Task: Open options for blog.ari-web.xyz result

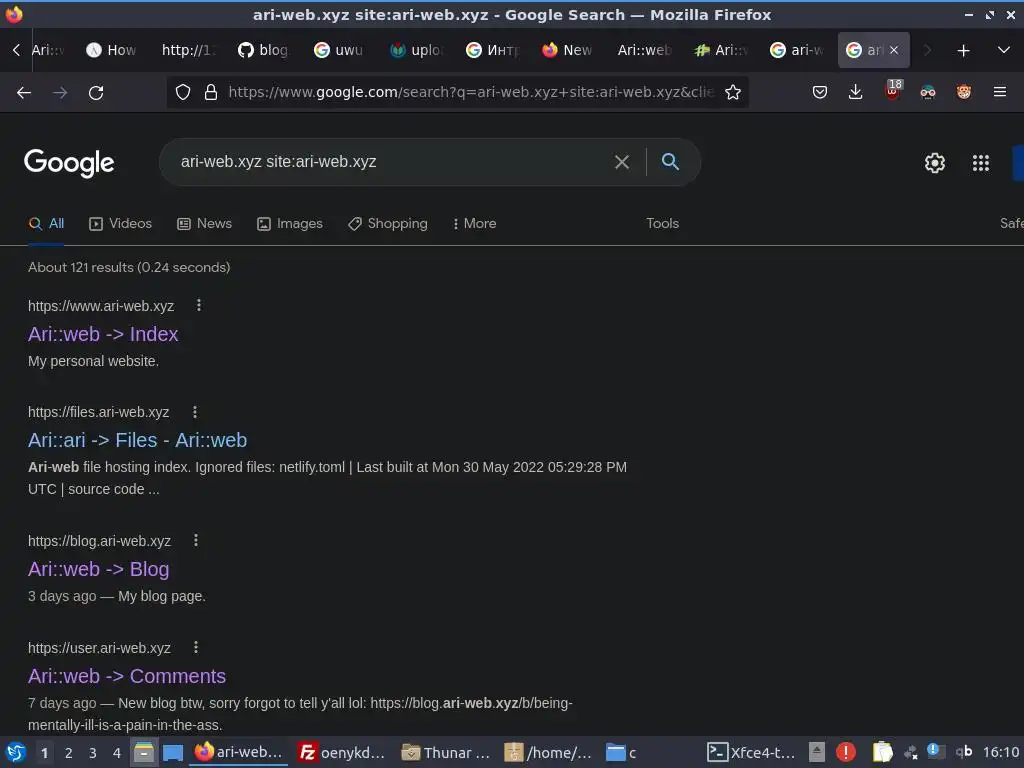Action: point(196,540)
